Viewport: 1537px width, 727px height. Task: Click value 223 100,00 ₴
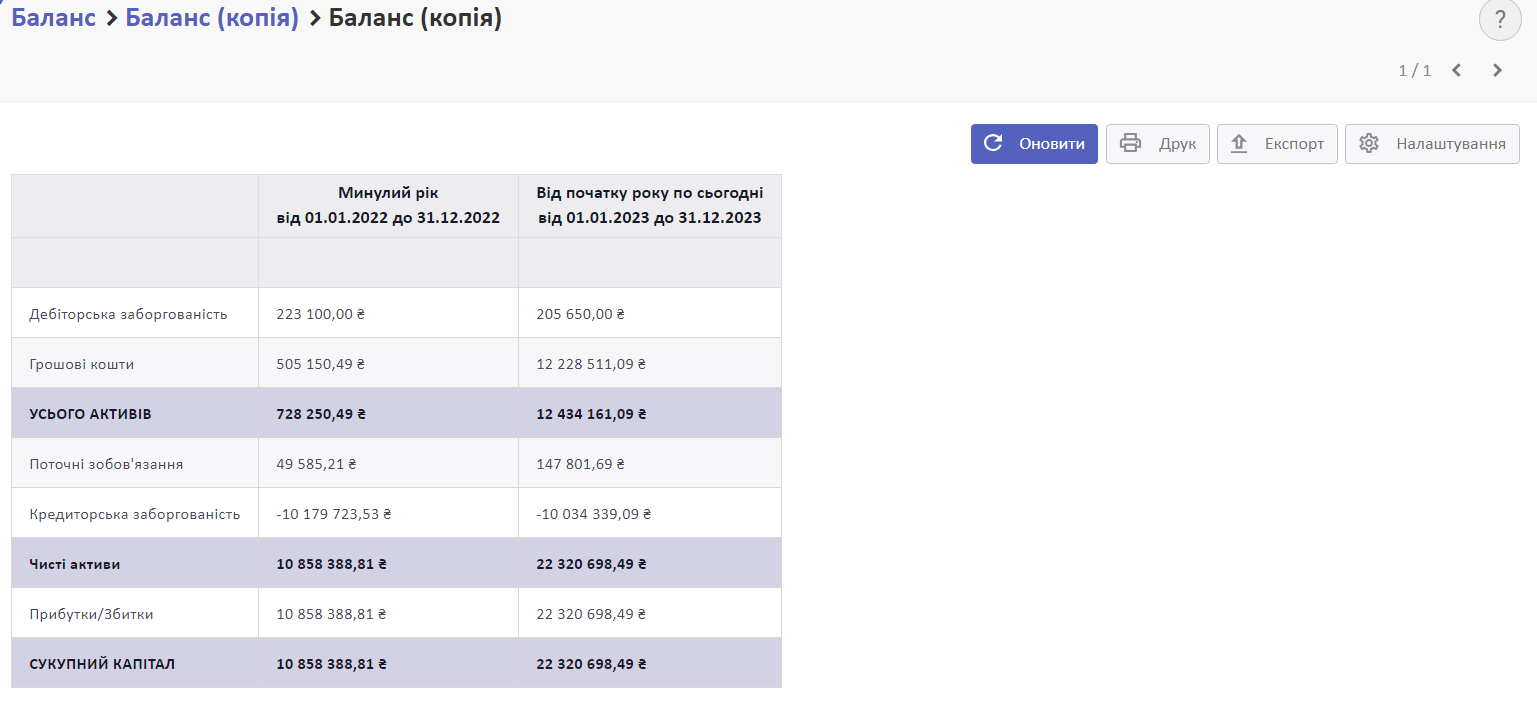pos(321,314)
